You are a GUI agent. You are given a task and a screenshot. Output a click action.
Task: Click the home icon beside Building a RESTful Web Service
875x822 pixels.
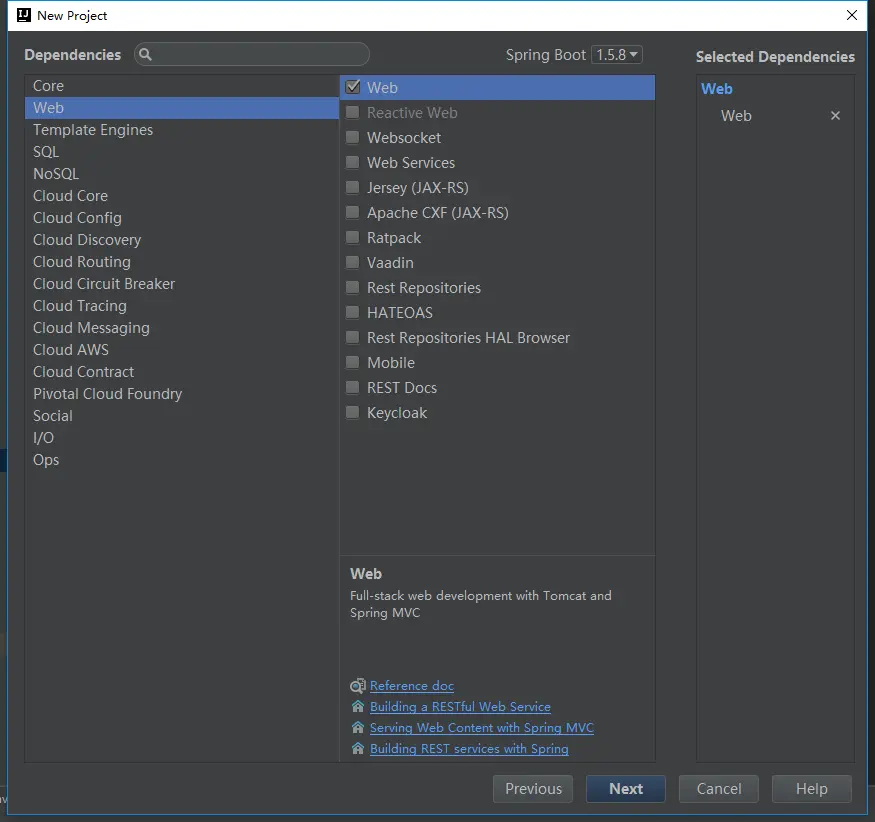358,706
